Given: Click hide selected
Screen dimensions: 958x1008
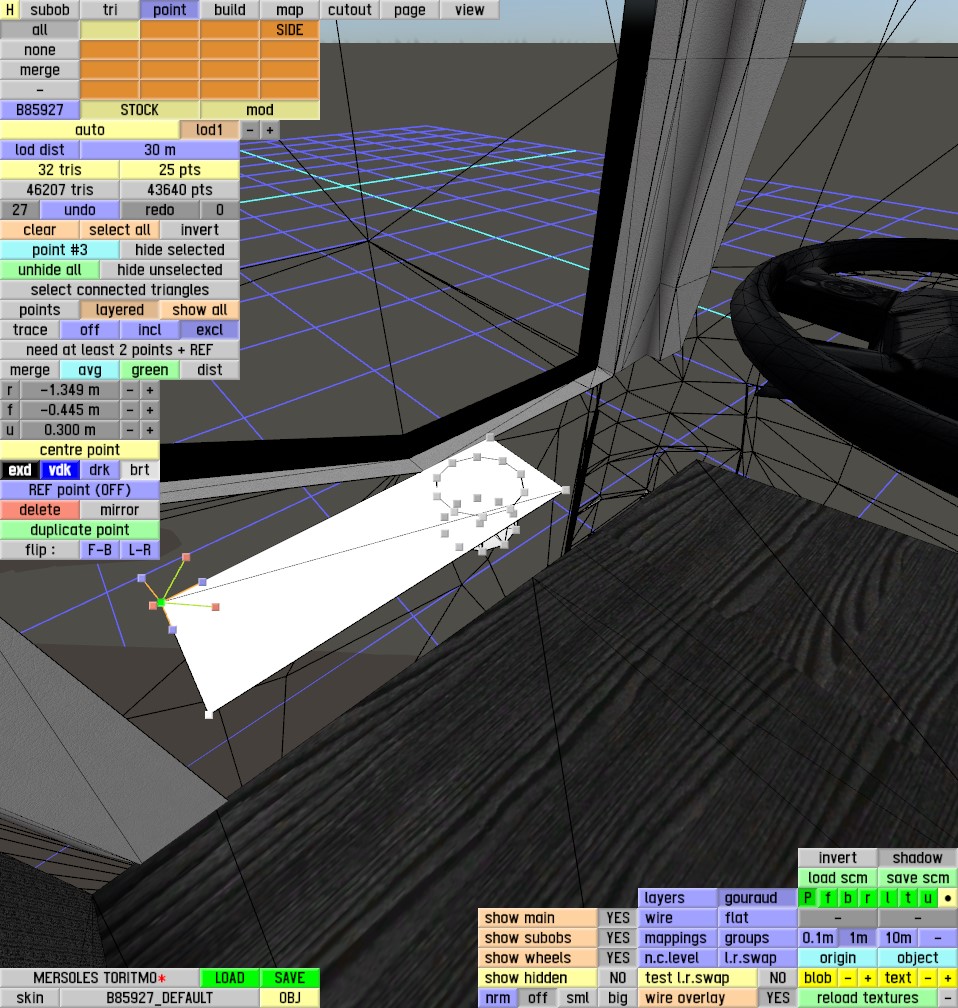Looking at the screenshot, I should [x=179, y=249].
